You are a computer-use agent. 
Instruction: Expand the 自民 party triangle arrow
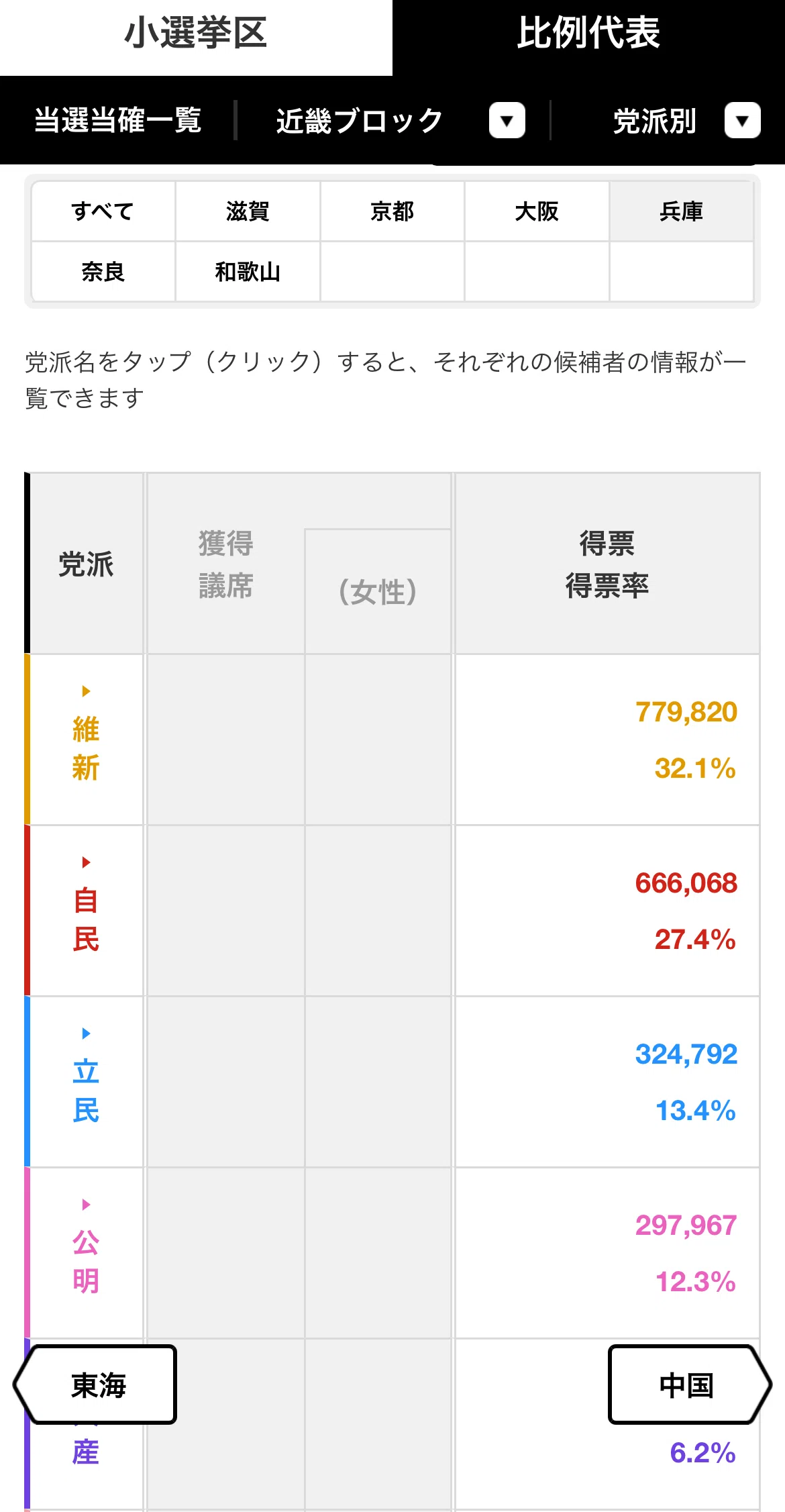(x=86, y=862)
